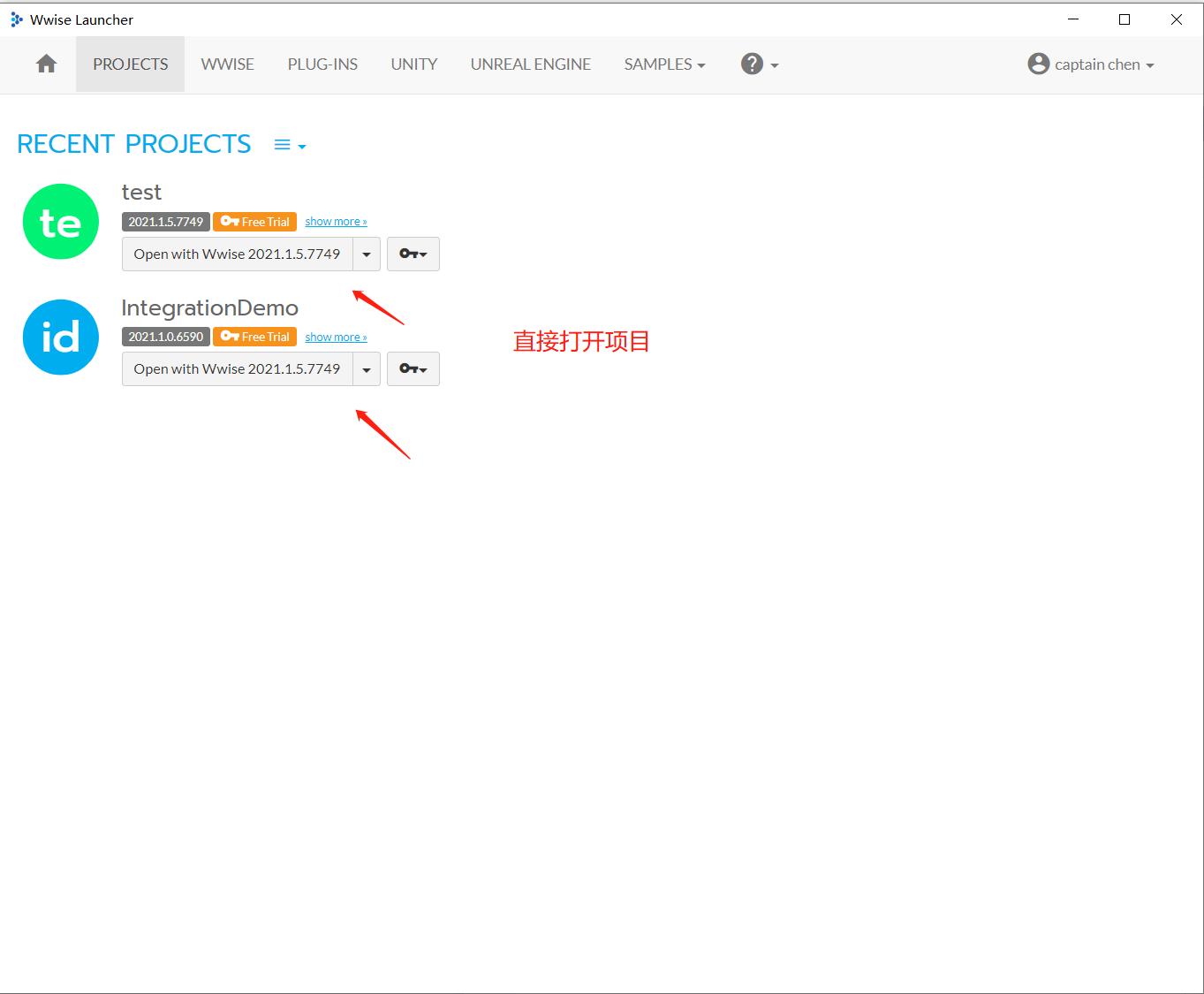Close the Wwise Launcher window
Image resolution: width=1204 pixels, height=994 pixels.
pos(1177,19)
